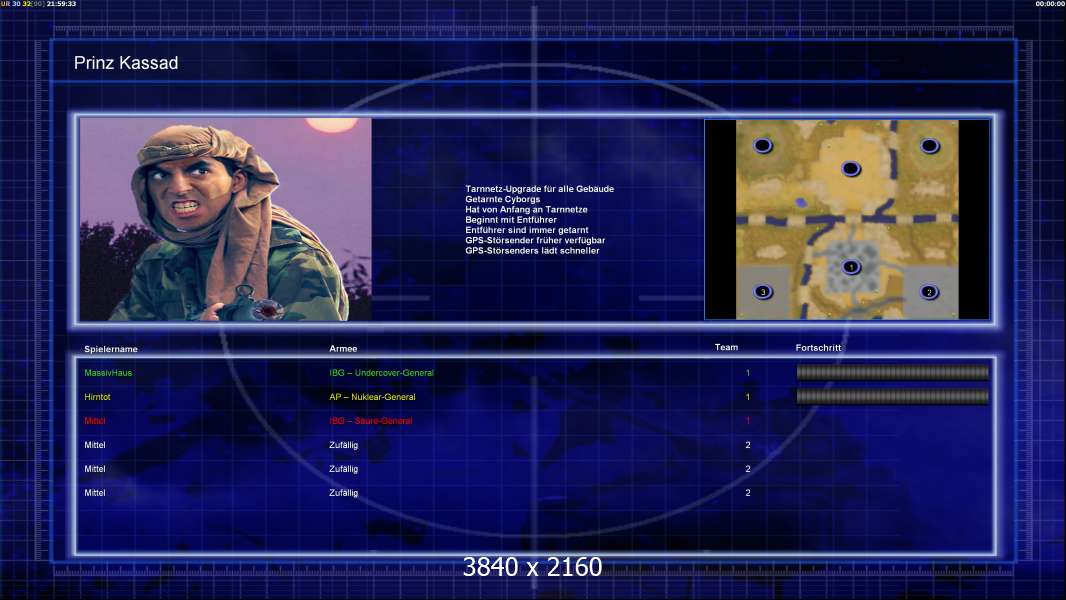The width and height of the screenshot is (1066, 600).
Task: Click the Prinz Kassad general portrait
Action: 226,219
